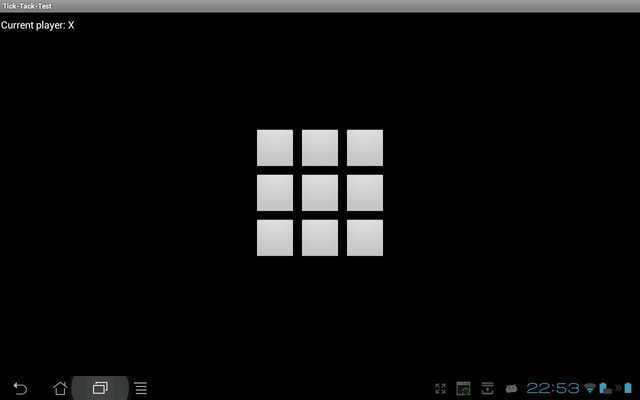Tap the rightmost tablet battery icon

coord(628,388)
